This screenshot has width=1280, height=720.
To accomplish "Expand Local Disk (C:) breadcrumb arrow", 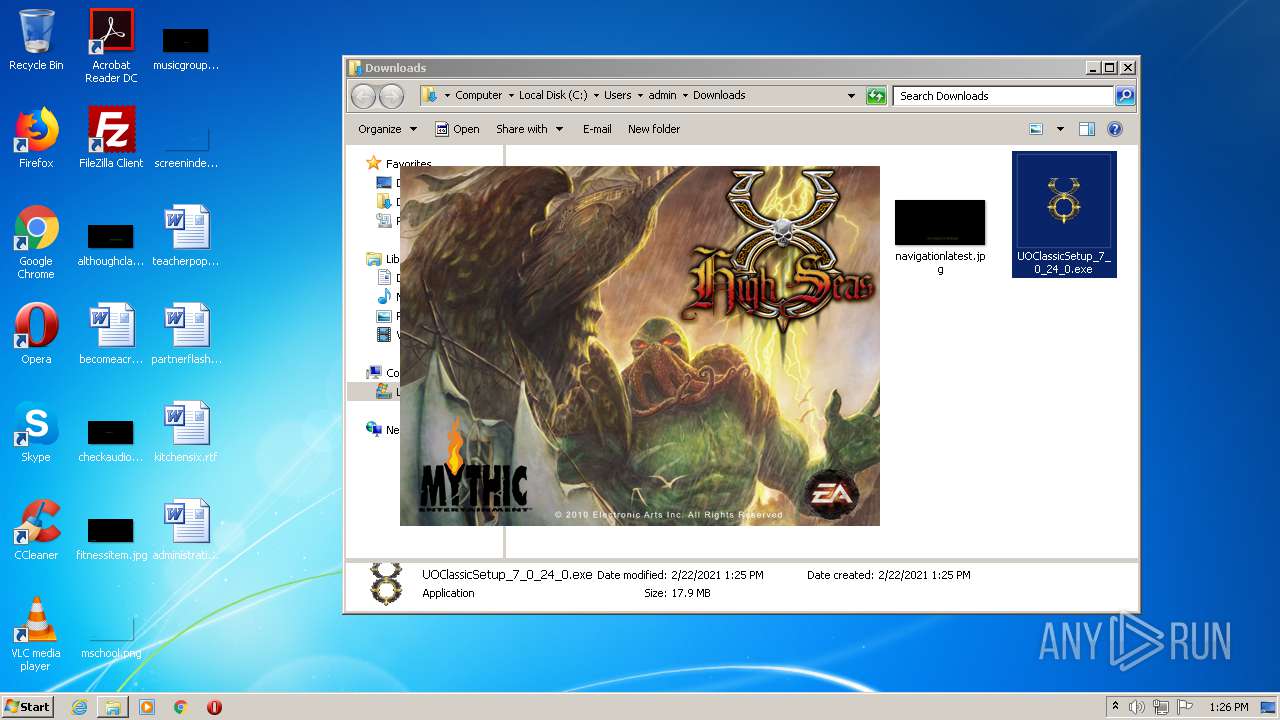I will 595,96.
